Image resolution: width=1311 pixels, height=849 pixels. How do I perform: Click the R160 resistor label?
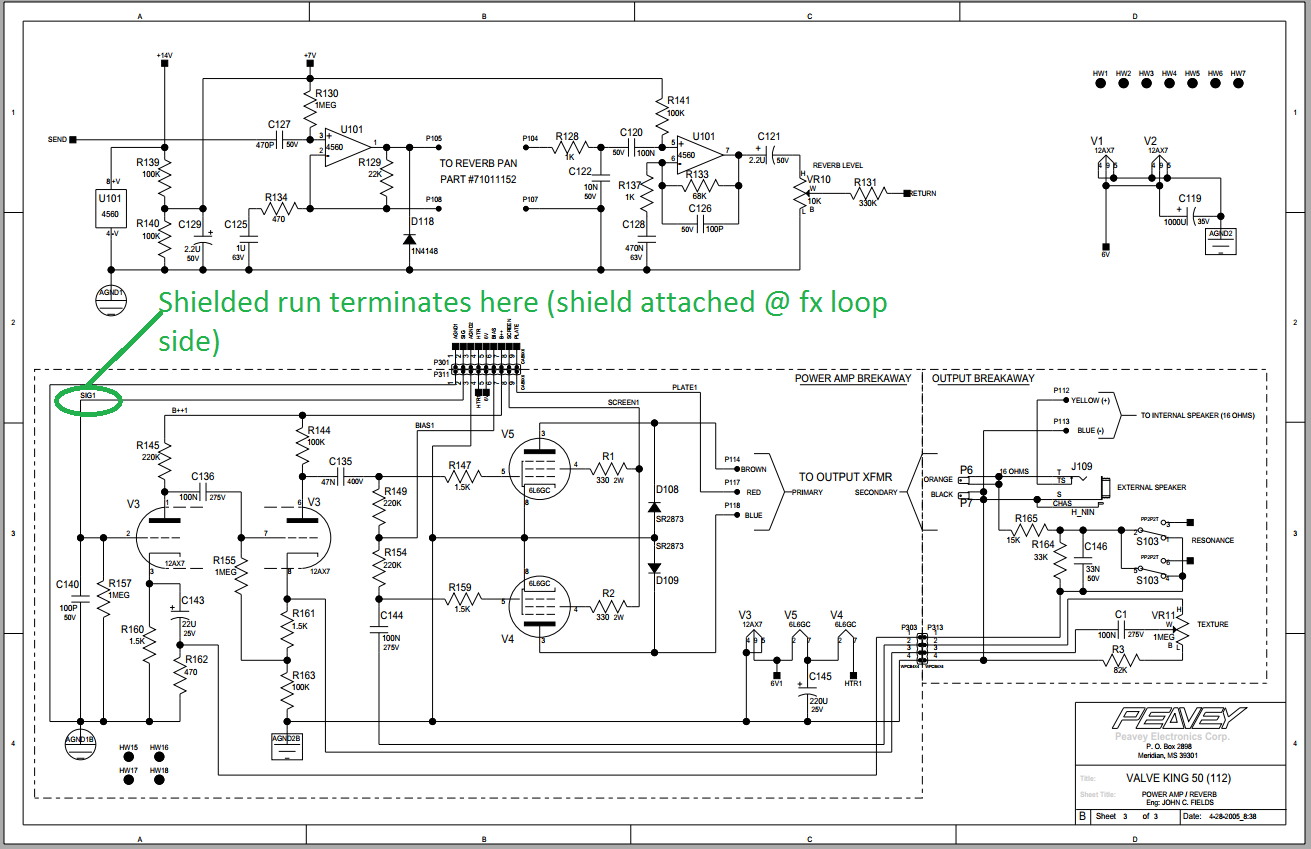pyautogui.click(x=132, y=629)
